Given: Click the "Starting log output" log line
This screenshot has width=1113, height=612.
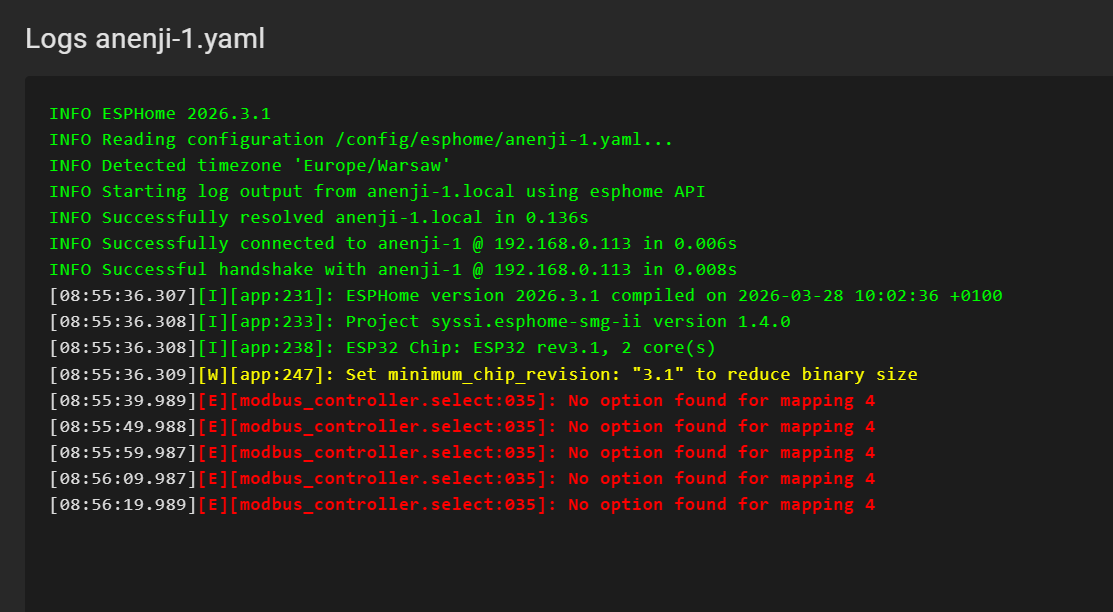Looking at the screenshot, I should coord(377,192).
